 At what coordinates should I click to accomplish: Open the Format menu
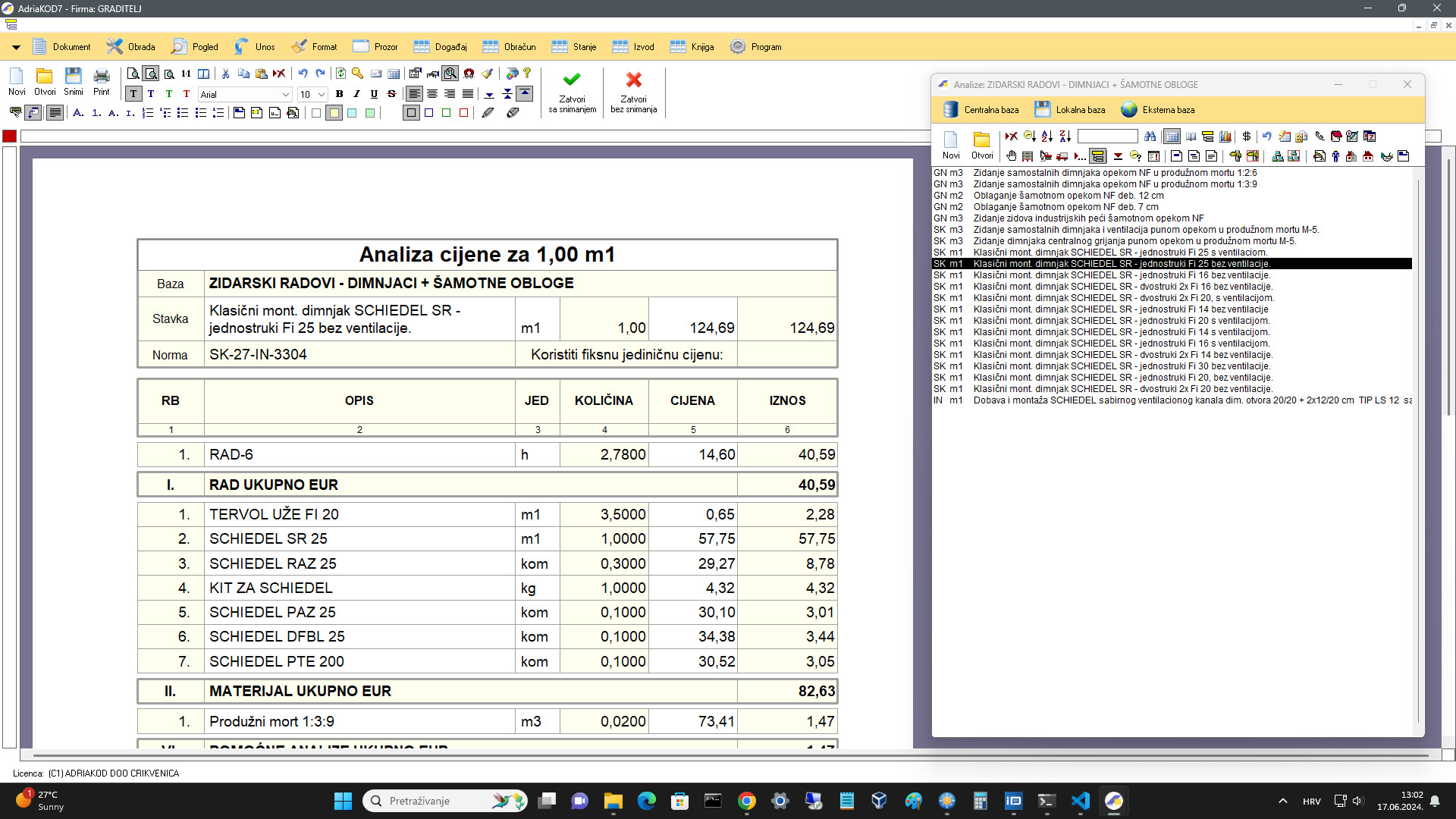[x=314, y=47]
